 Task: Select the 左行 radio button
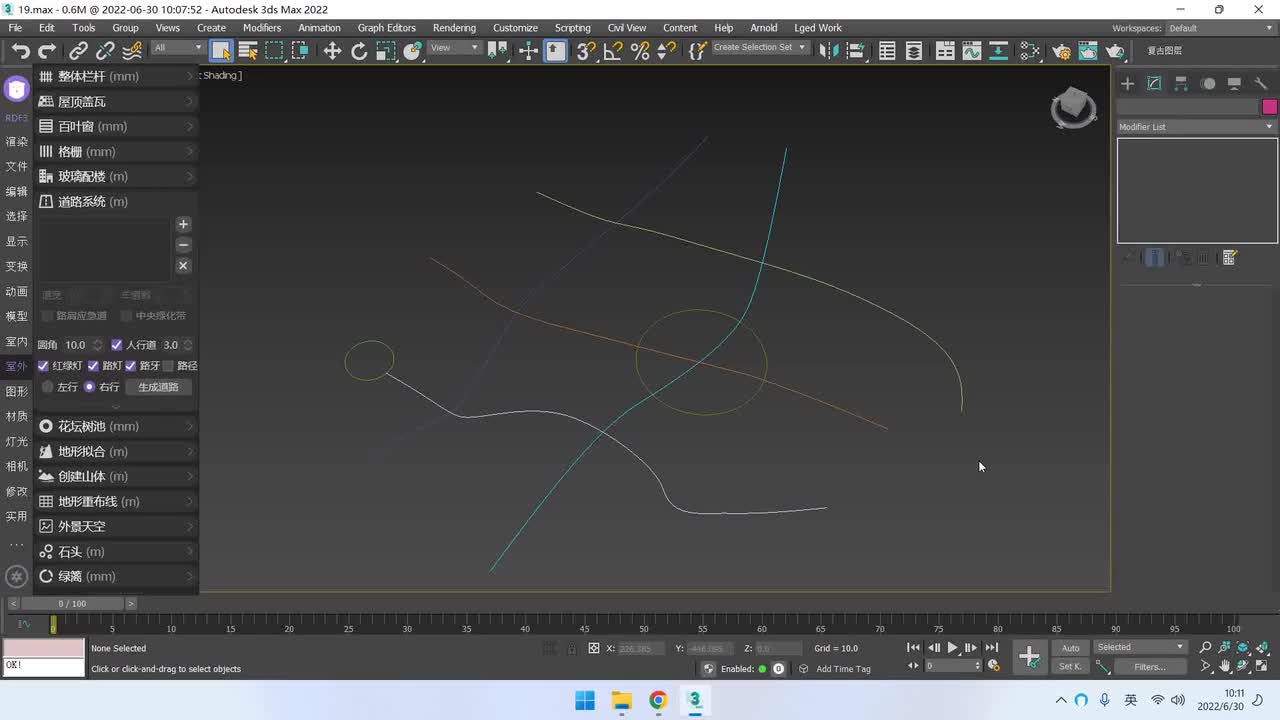coord(47,387)
